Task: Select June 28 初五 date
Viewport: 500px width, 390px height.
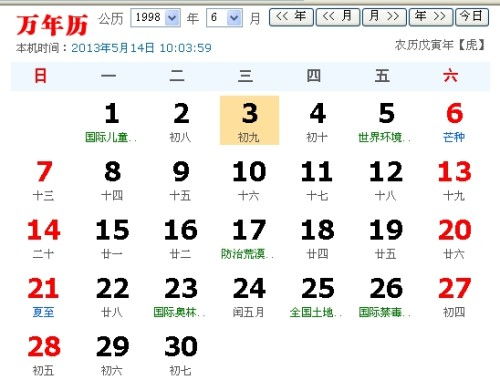Action: click(44, 355)
